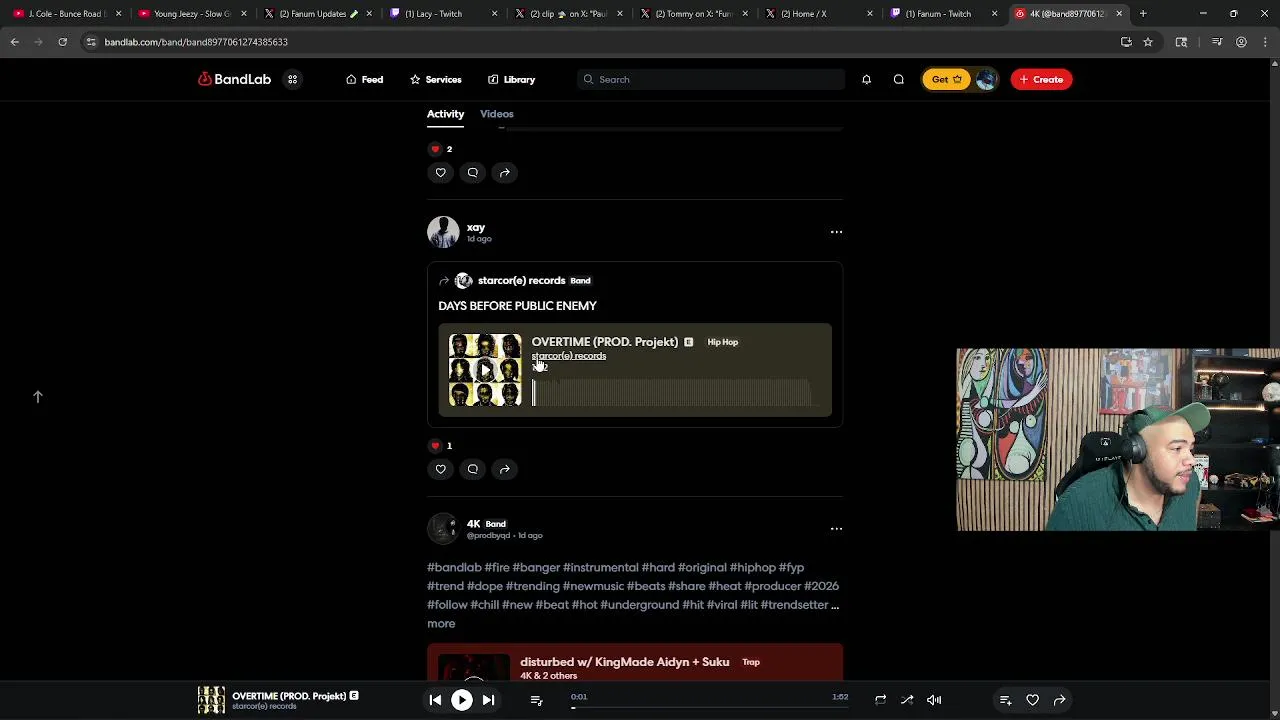Skip to next track in player
This screenshot has width=1280, height=720.
(488, 700)
